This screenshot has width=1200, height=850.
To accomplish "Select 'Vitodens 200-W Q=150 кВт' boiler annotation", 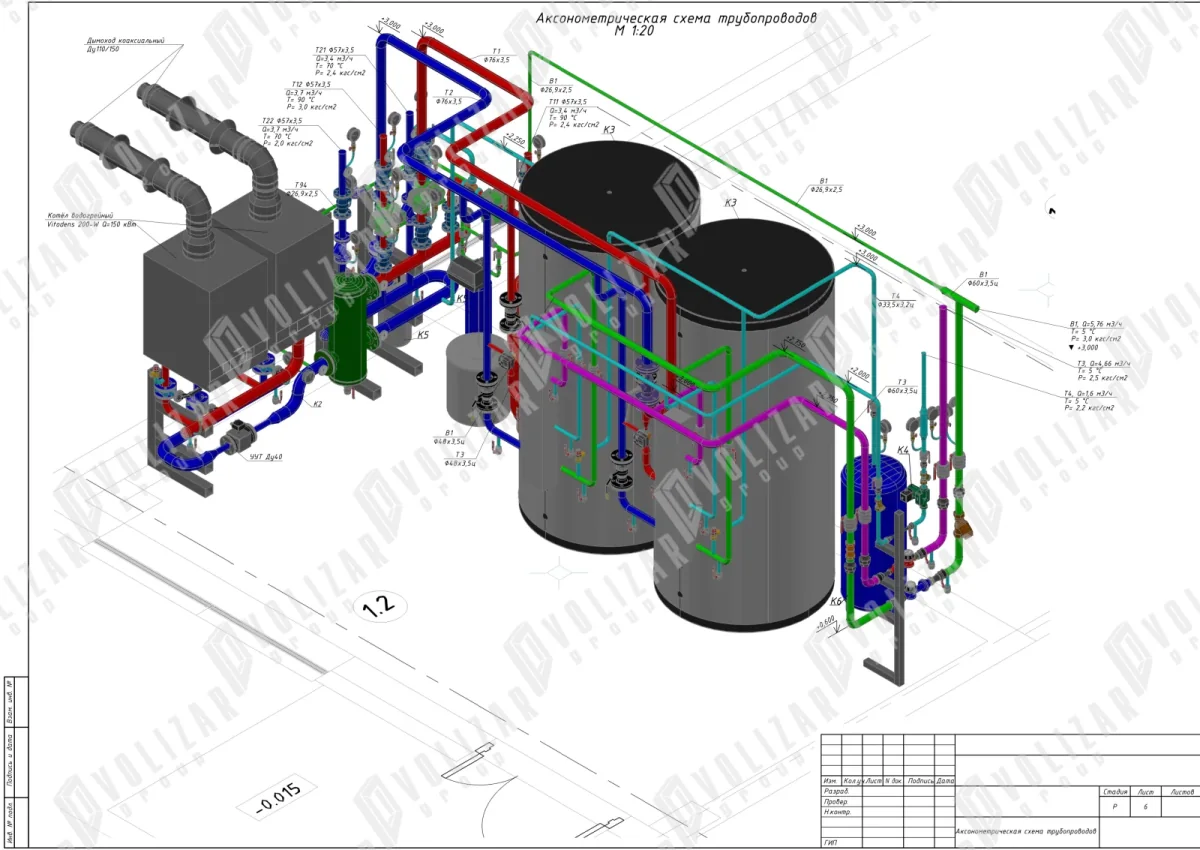I will 91,226.
